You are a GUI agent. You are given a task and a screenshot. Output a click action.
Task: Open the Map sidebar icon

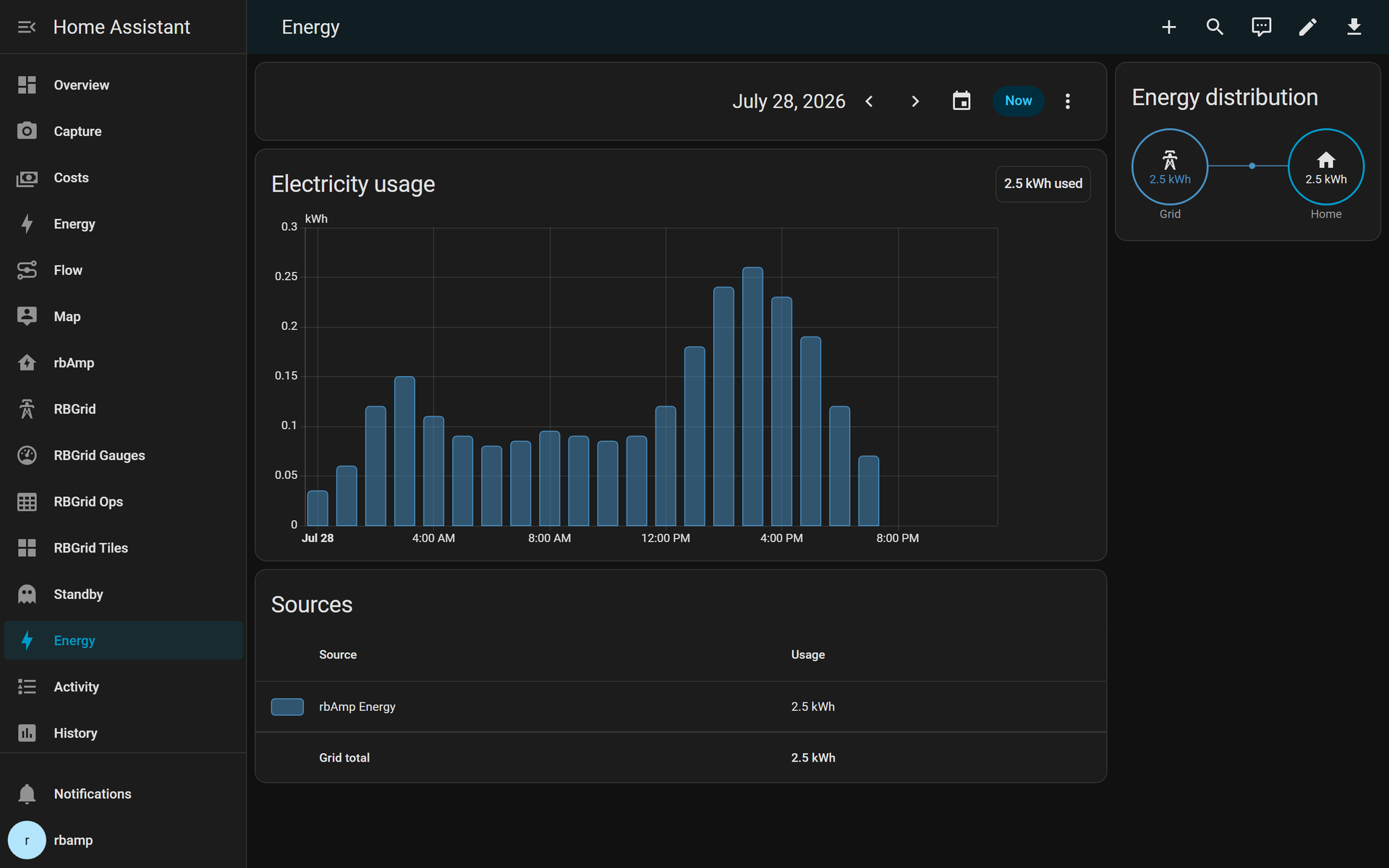tap(27, 316)
